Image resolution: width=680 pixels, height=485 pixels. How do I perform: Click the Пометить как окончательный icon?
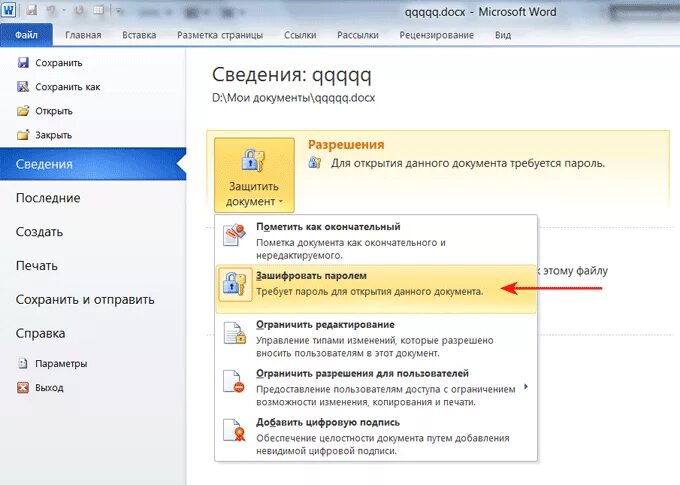234,235
